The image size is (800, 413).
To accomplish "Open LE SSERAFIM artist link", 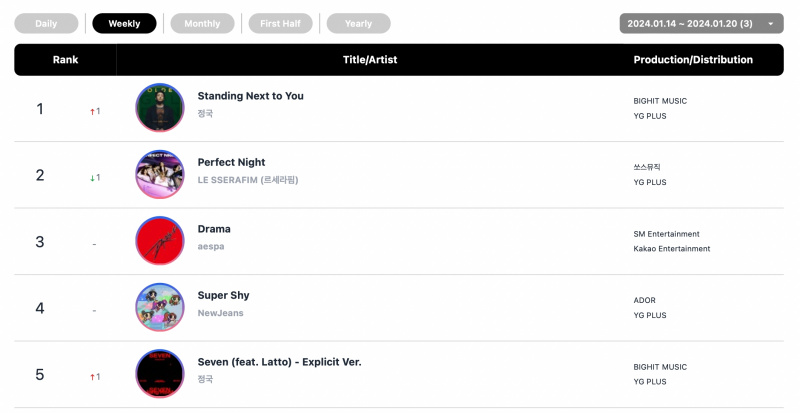I will [248, 180].
